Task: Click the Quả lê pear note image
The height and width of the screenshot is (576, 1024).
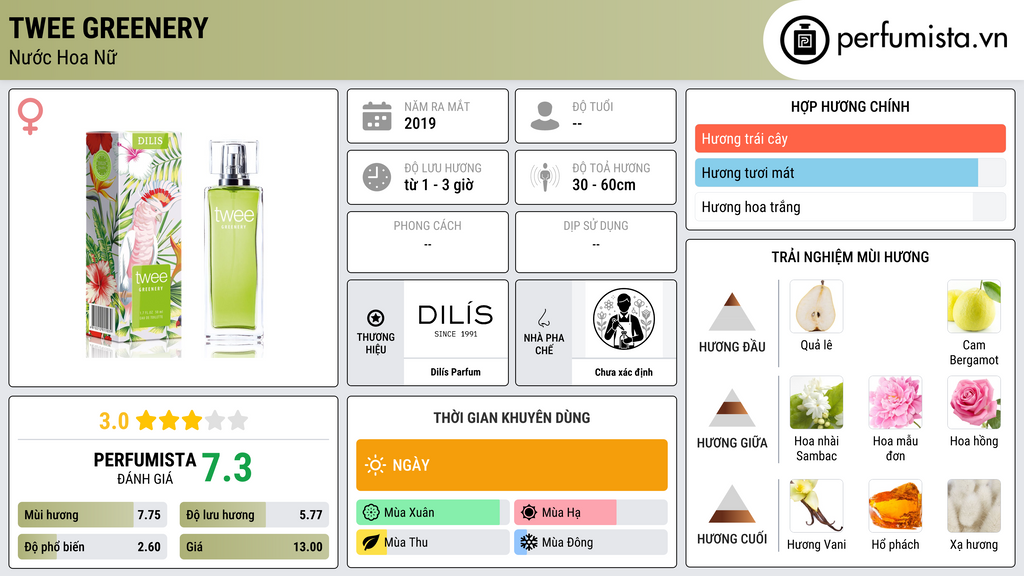Action: coord(816,306)
